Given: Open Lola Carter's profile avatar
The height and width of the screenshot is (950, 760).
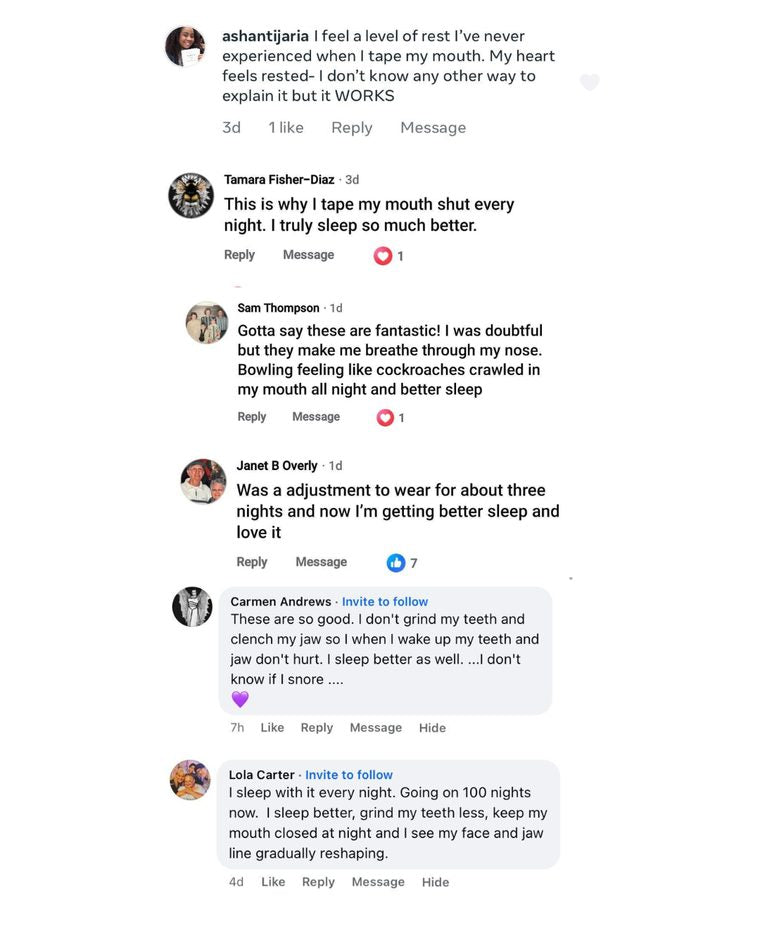Looking at the screenshot, I should 190,780.
